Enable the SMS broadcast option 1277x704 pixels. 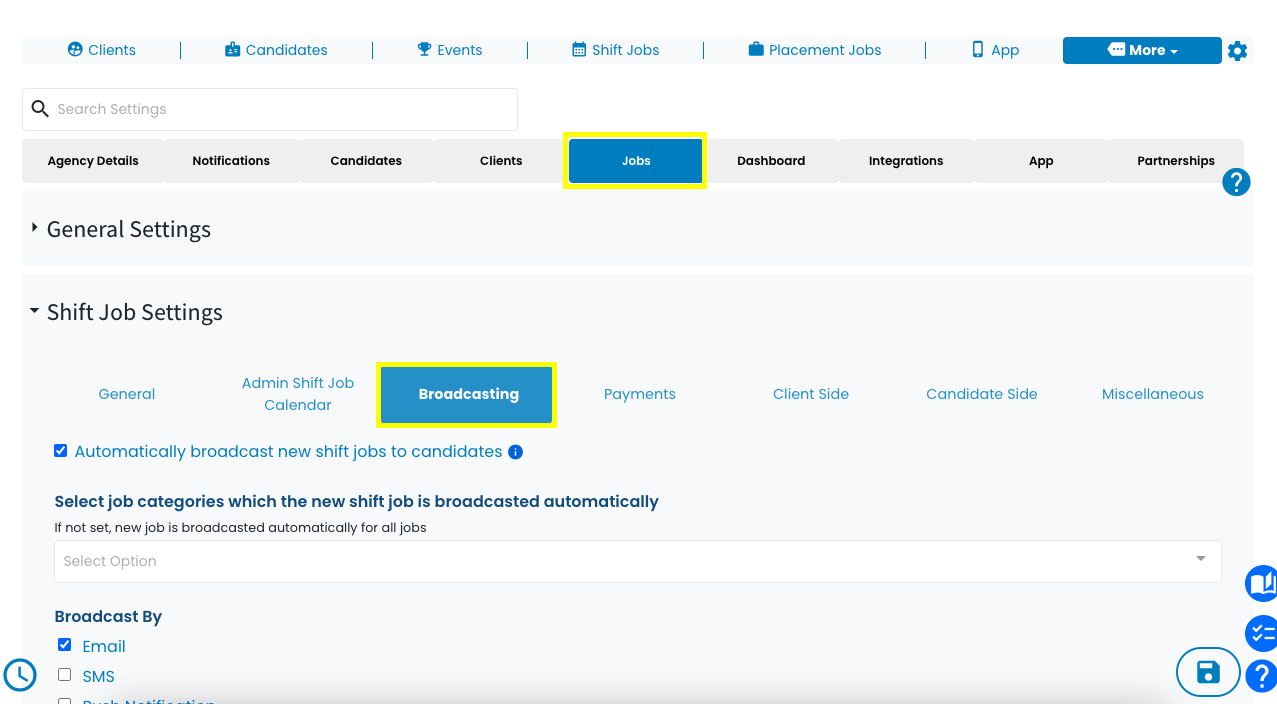point(65,675)
